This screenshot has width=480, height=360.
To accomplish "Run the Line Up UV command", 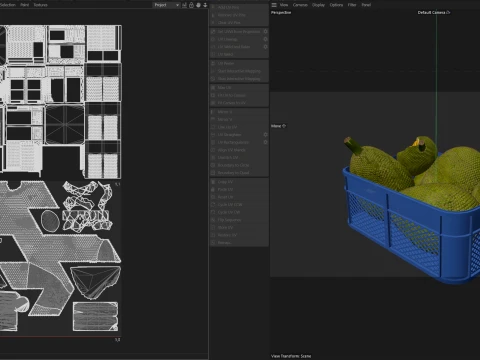I will [239, 127].
